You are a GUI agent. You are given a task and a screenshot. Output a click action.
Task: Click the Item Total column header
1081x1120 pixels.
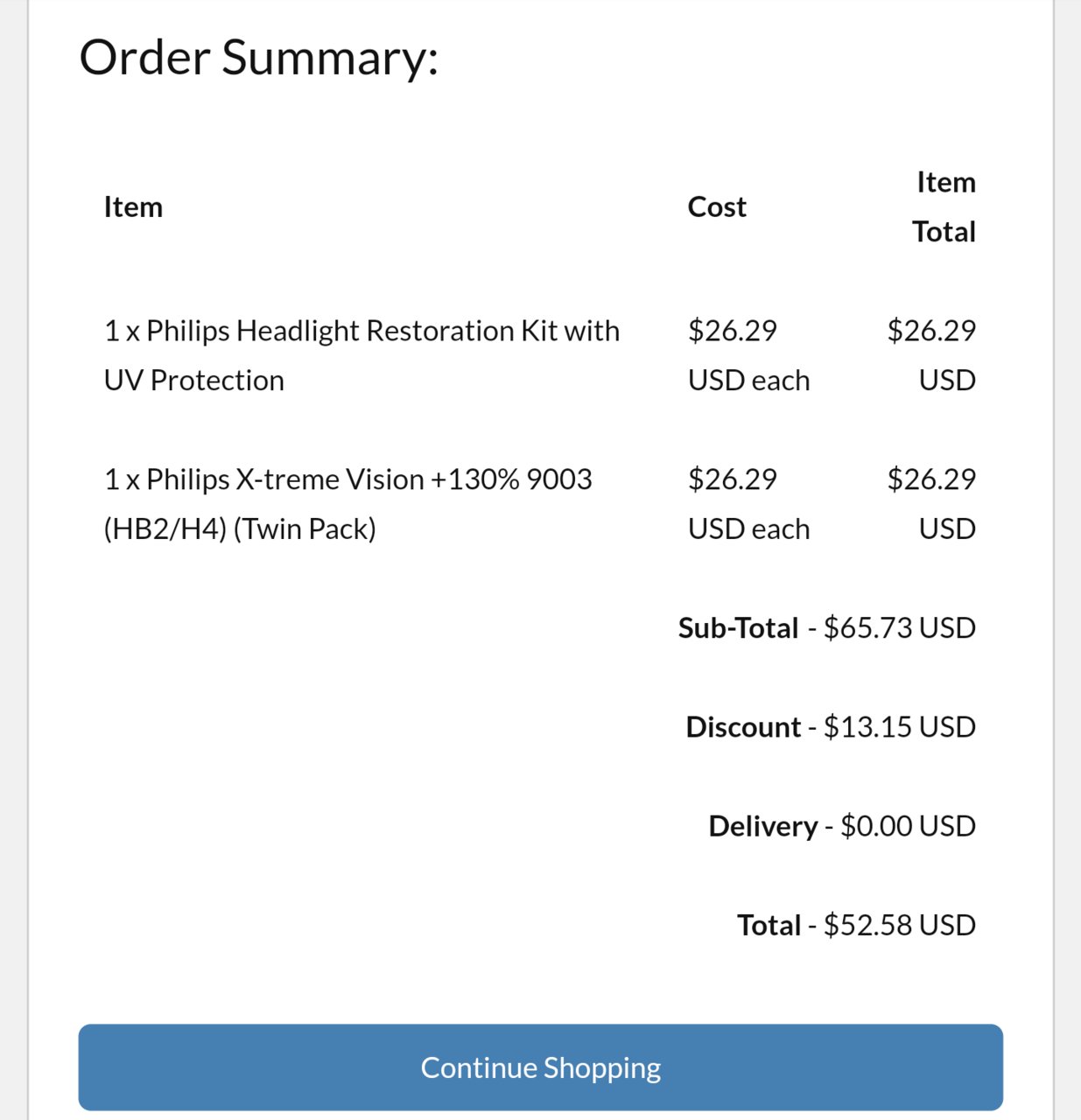[944, 206]
